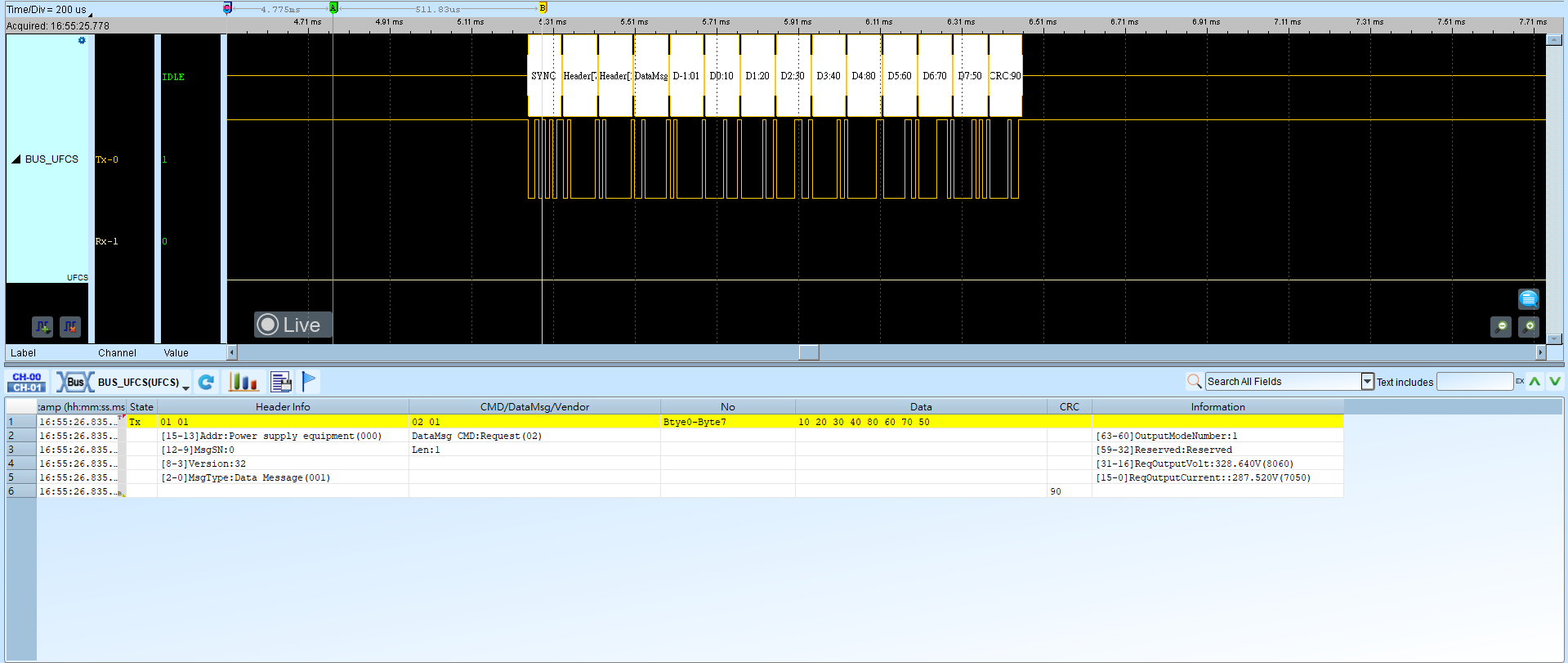Image resolution: width=1568 pixels, height=663 pixels.
Task: Open the Search All Fields dropdown
Action: [x=1367, y=381]
